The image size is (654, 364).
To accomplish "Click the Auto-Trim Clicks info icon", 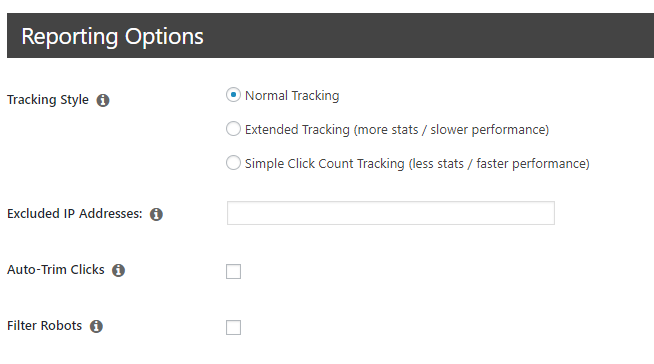I will [x=118, y=270].
